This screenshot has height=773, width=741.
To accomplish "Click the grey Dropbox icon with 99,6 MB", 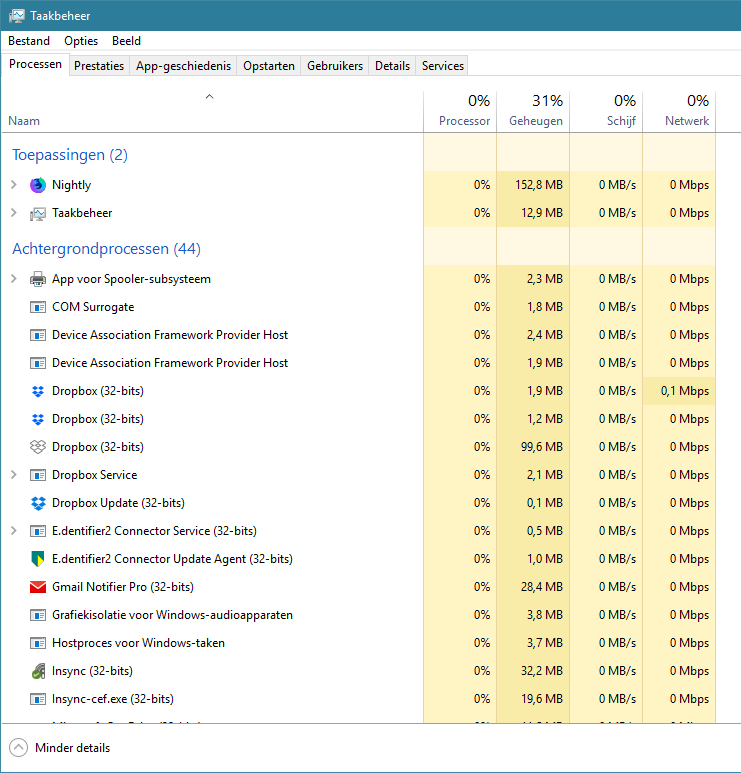I will (38, 447).
